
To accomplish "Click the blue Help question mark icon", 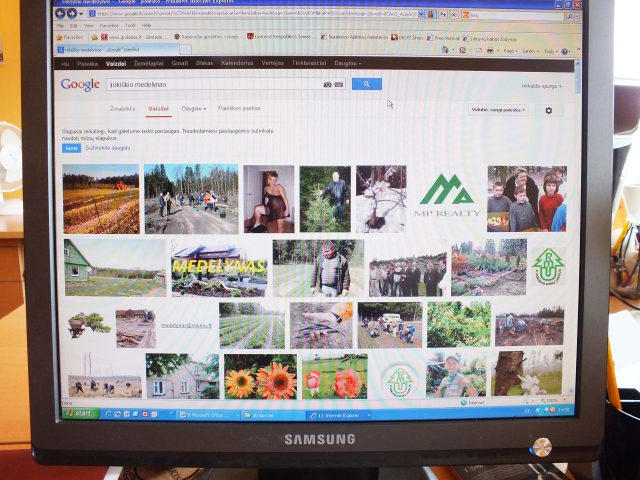I will [565, 52].
